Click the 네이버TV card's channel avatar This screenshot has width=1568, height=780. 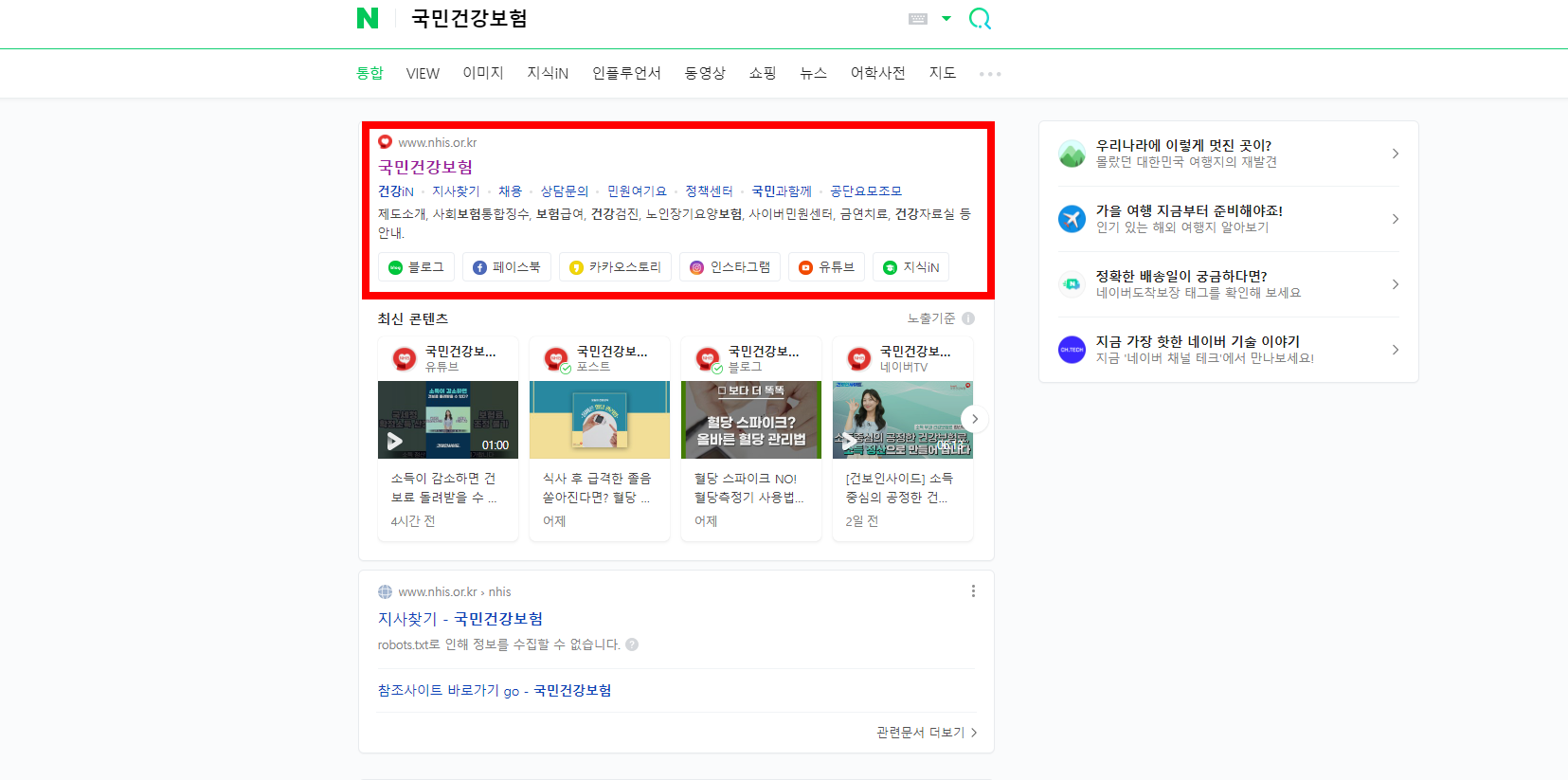coord(859,359)
